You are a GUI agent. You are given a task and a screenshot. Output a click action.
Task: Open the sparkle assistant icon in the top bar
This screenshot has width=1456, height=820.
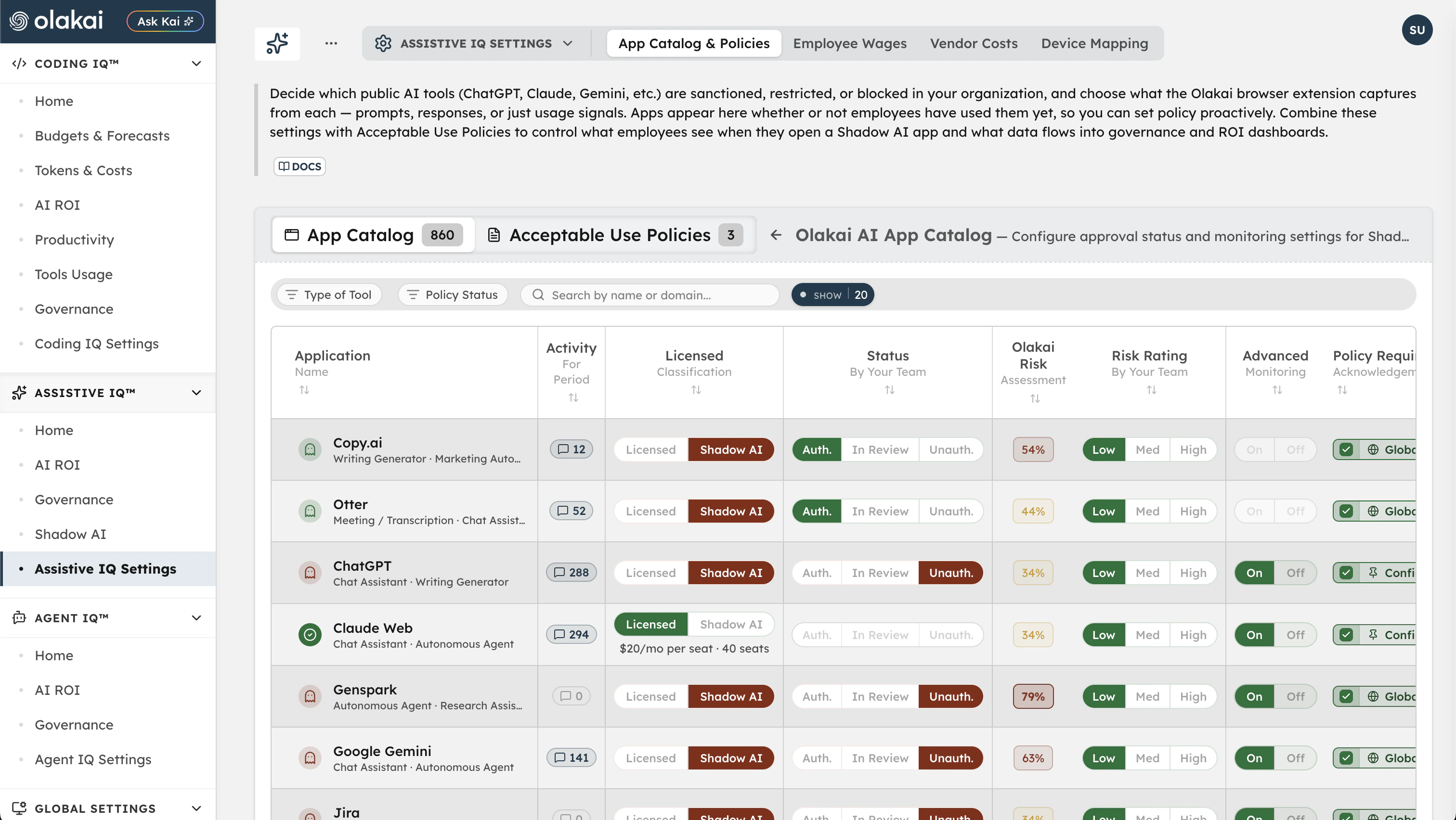point(277,43)
